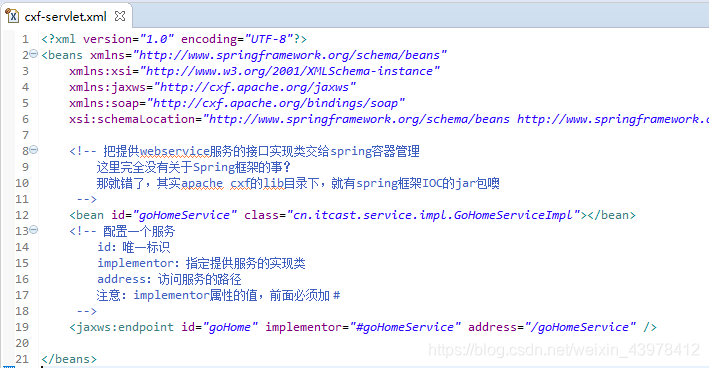The width and height of the screenshot is (709, 368).
Task: Click the "/goHomeService" address value
Action: [x=580, y=327]
